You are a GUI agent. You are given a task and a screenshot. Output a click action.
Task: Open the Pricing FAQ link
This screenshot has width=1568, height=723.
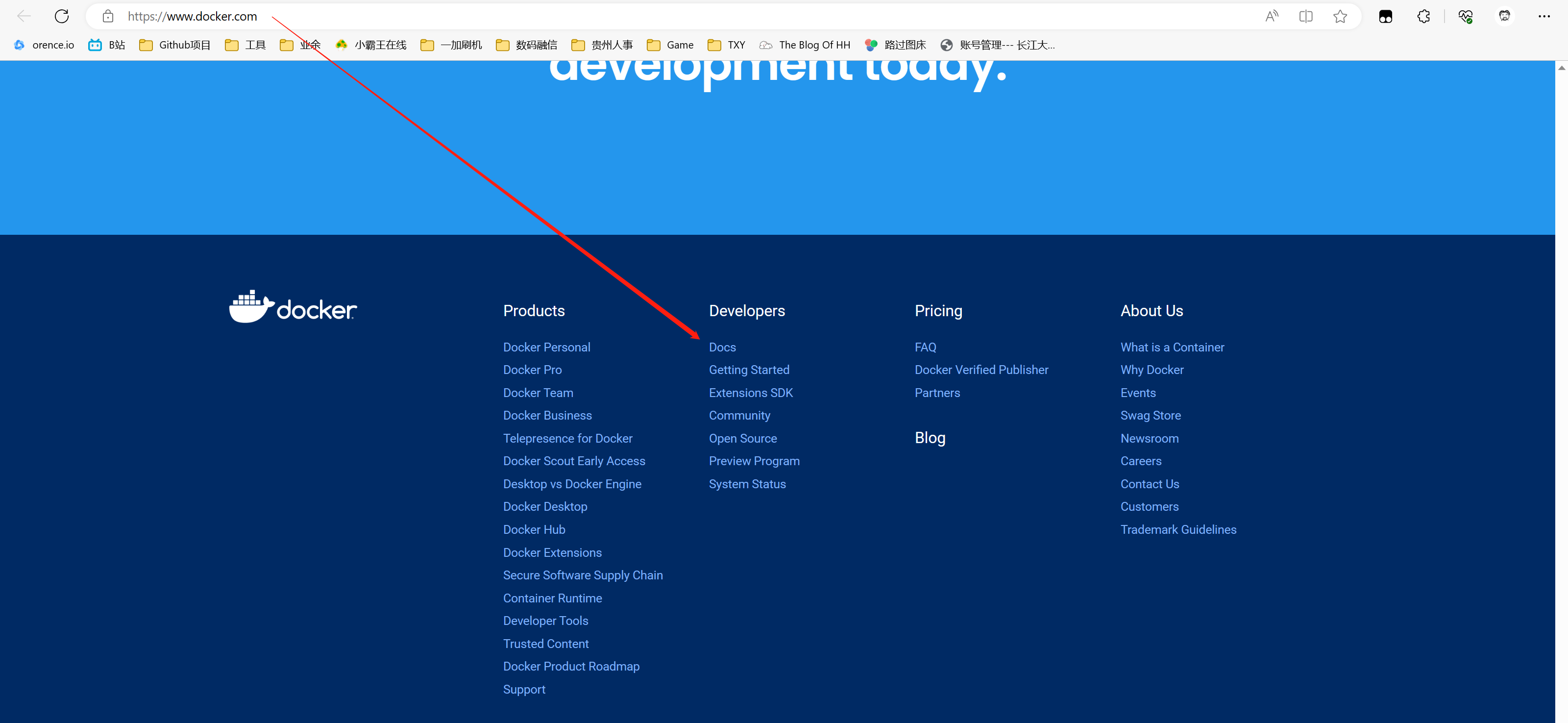point(926,347)
